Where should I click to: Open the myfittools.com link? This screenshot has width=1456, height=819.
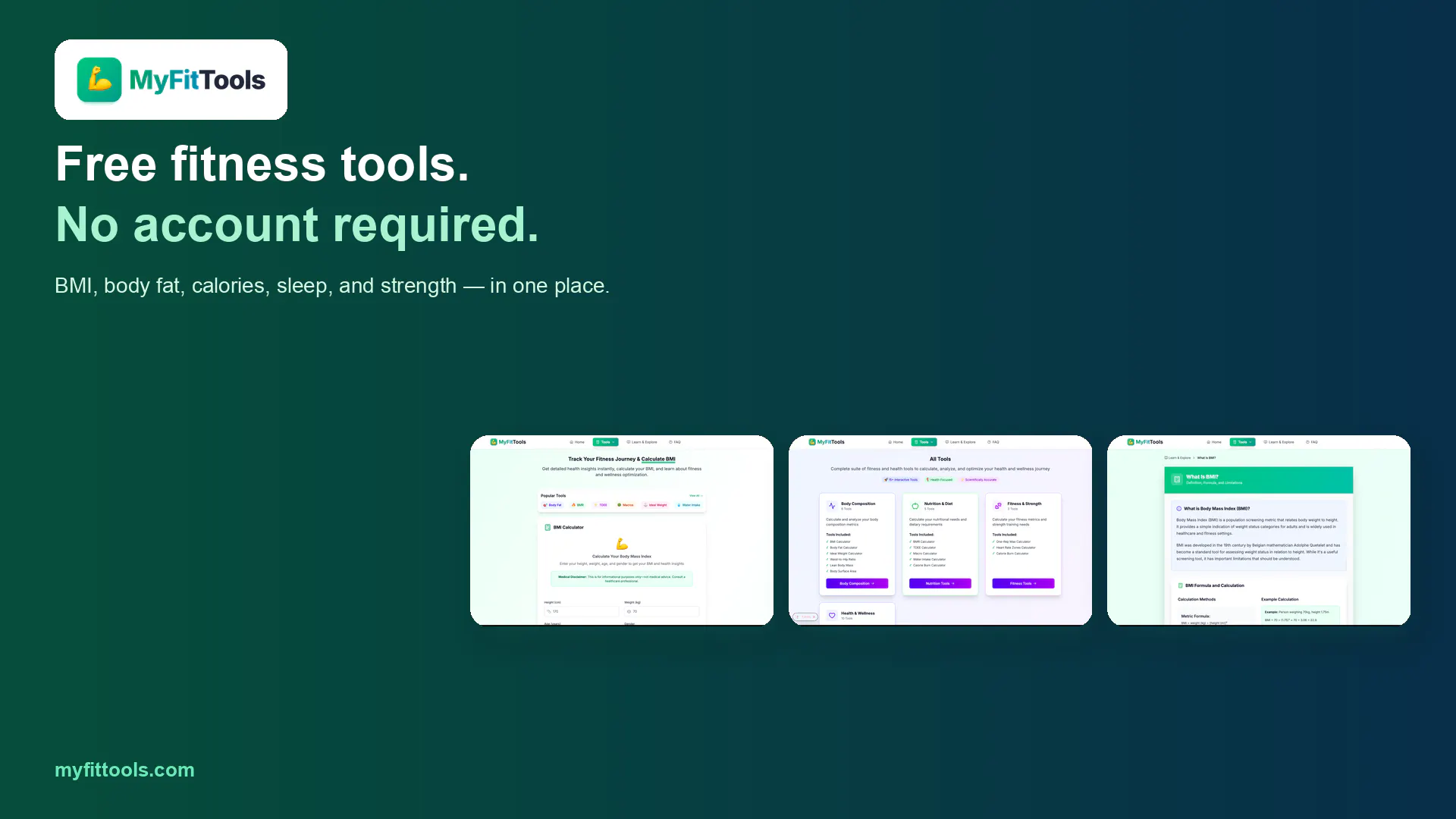124,770
